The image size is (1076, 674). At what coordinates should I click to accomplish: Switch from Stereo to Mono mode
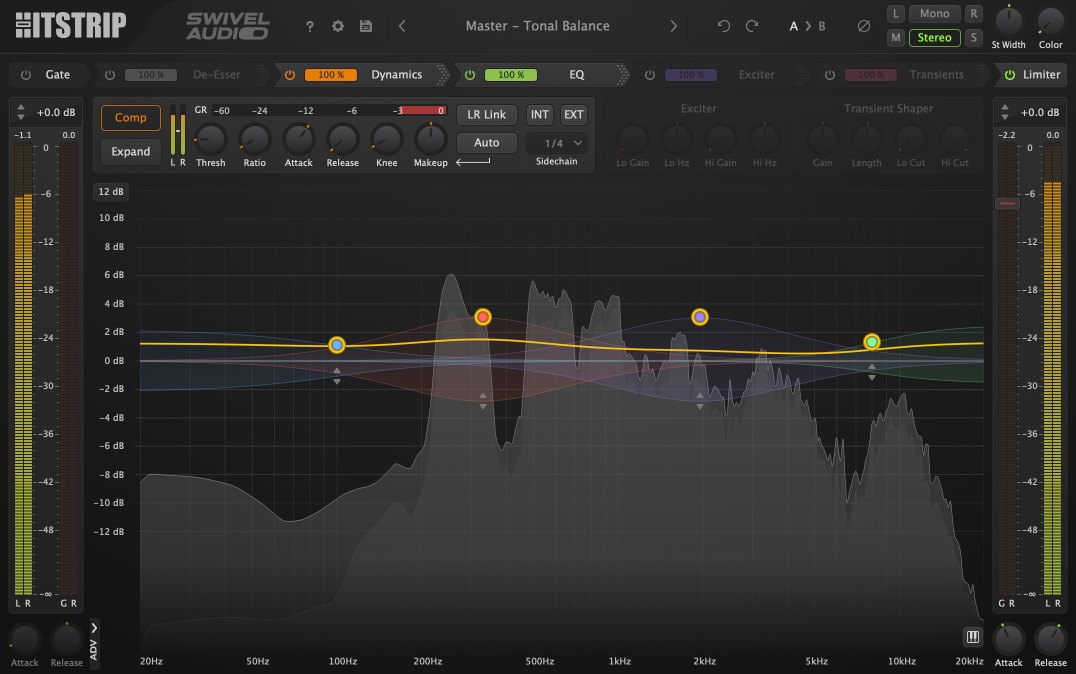[934, 13]
